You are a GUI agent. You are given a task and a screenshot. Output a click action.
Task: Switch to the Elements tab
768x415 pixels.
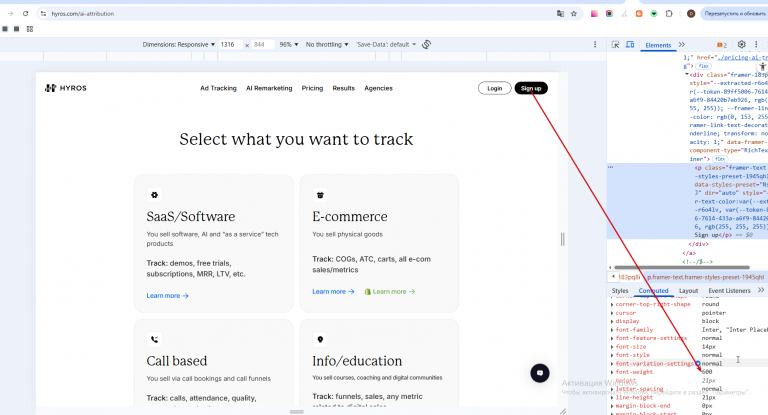pos(658,45)
